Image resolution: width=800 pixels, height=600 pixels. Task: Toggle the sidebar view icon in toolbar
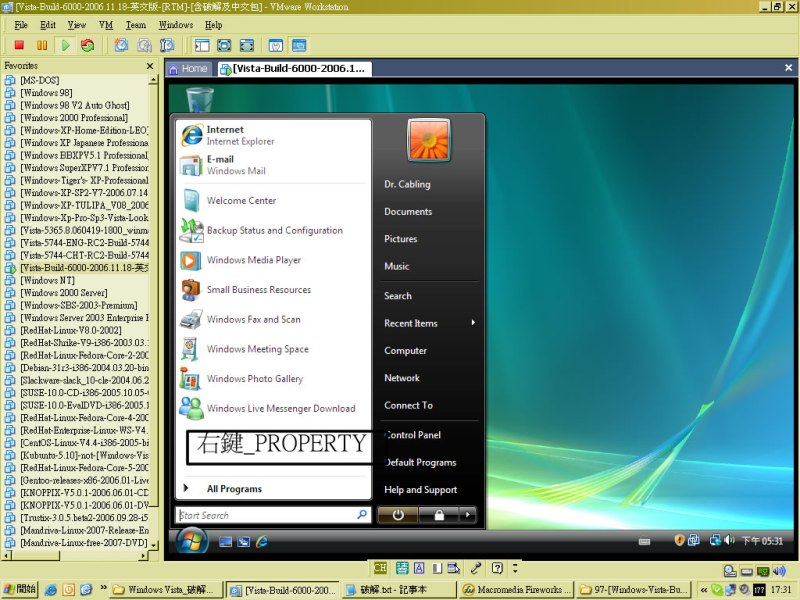[202, 45]
